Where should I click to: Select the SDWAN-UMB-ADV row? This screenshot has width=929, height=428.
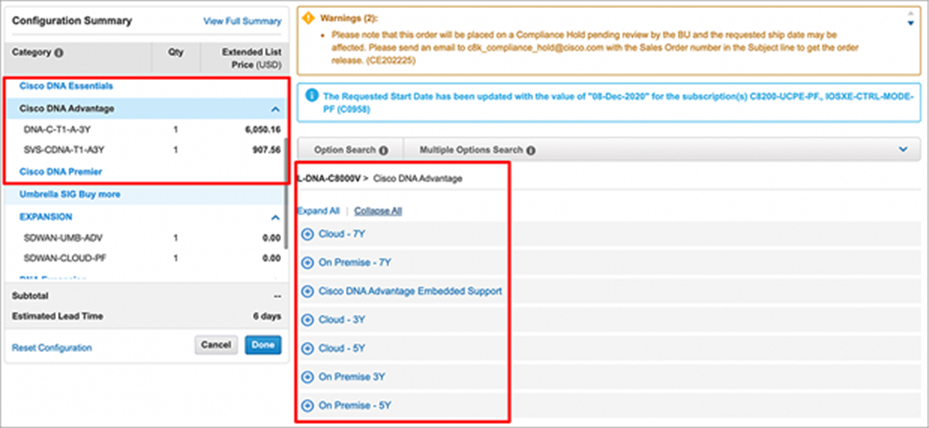145,238
